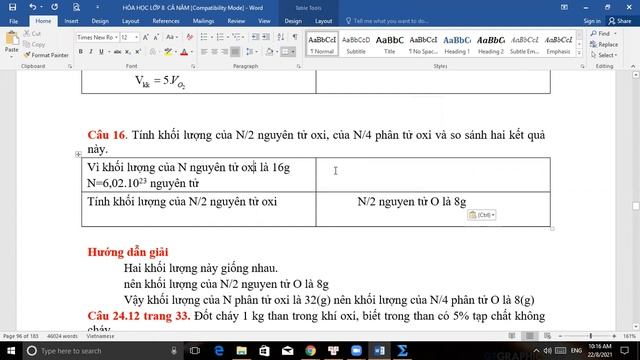Expand the bullet list dropdown arrow
The width and height of the screenshot is (640, 360).
pos(212,37)
